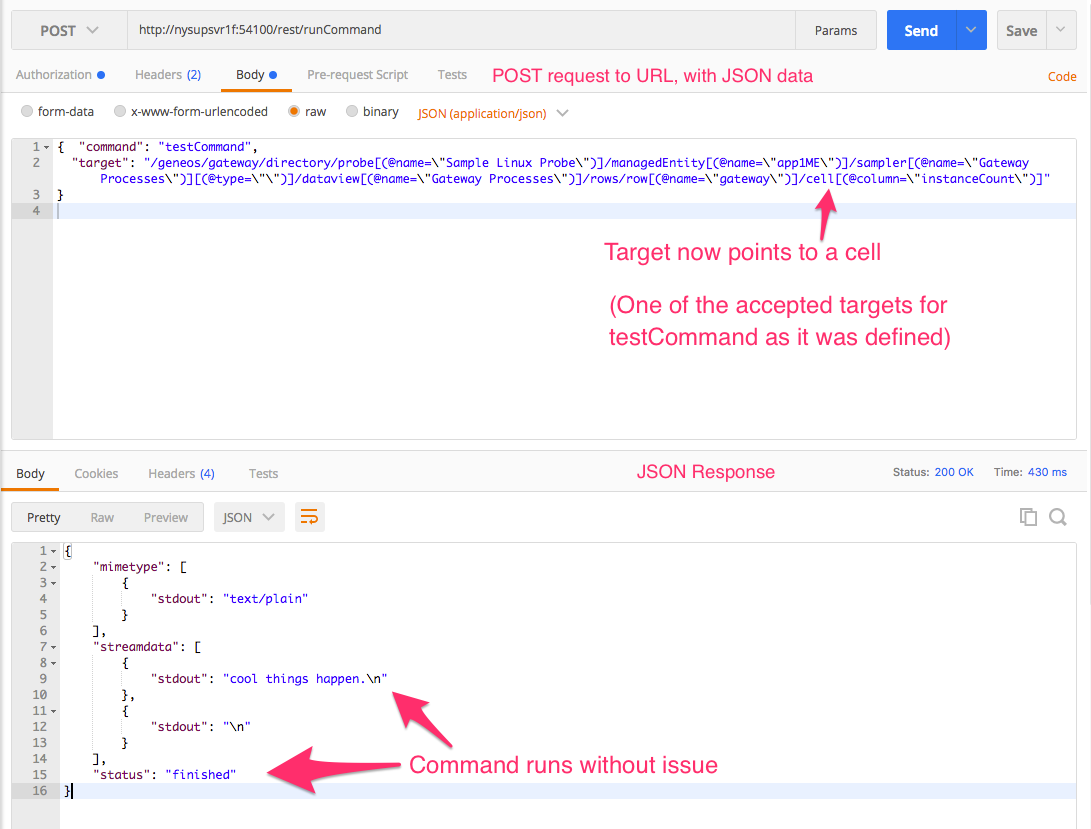Open the Send button dropdown arrow
This screenshot has width=1091, height=829.
(x=970, y=30)
